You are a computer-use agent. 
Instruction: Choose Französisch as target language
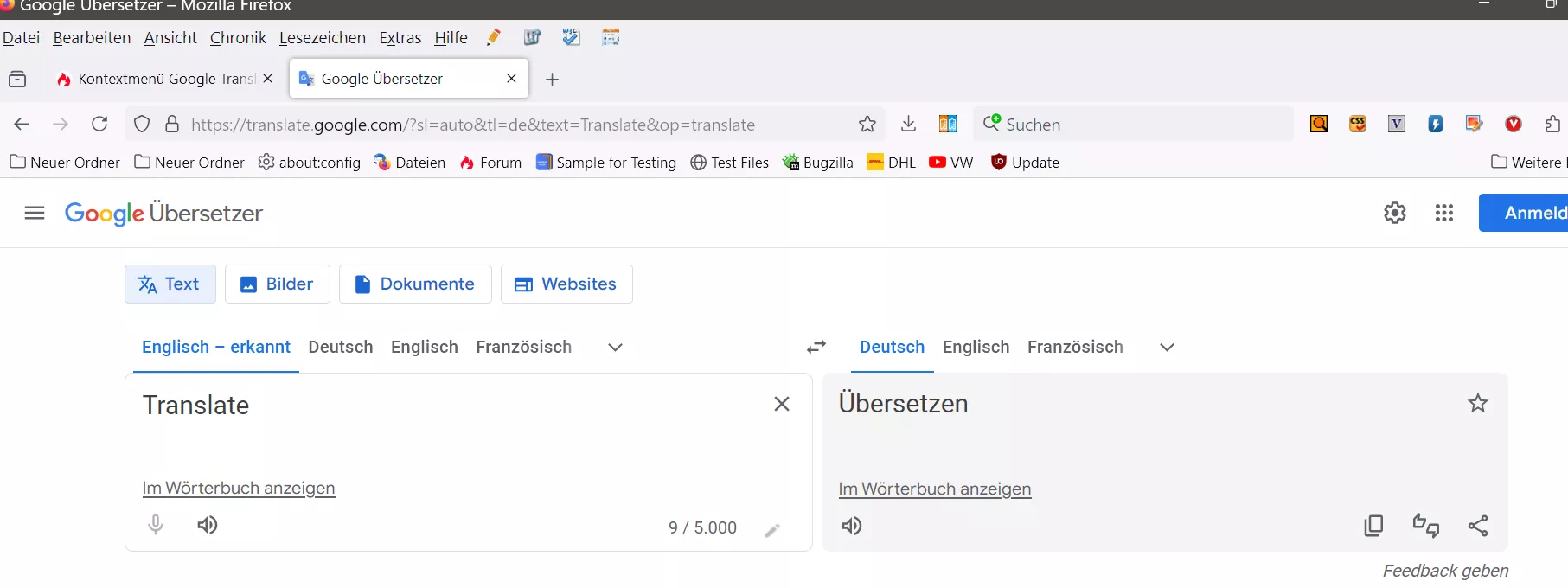[x=1075, y=347]
